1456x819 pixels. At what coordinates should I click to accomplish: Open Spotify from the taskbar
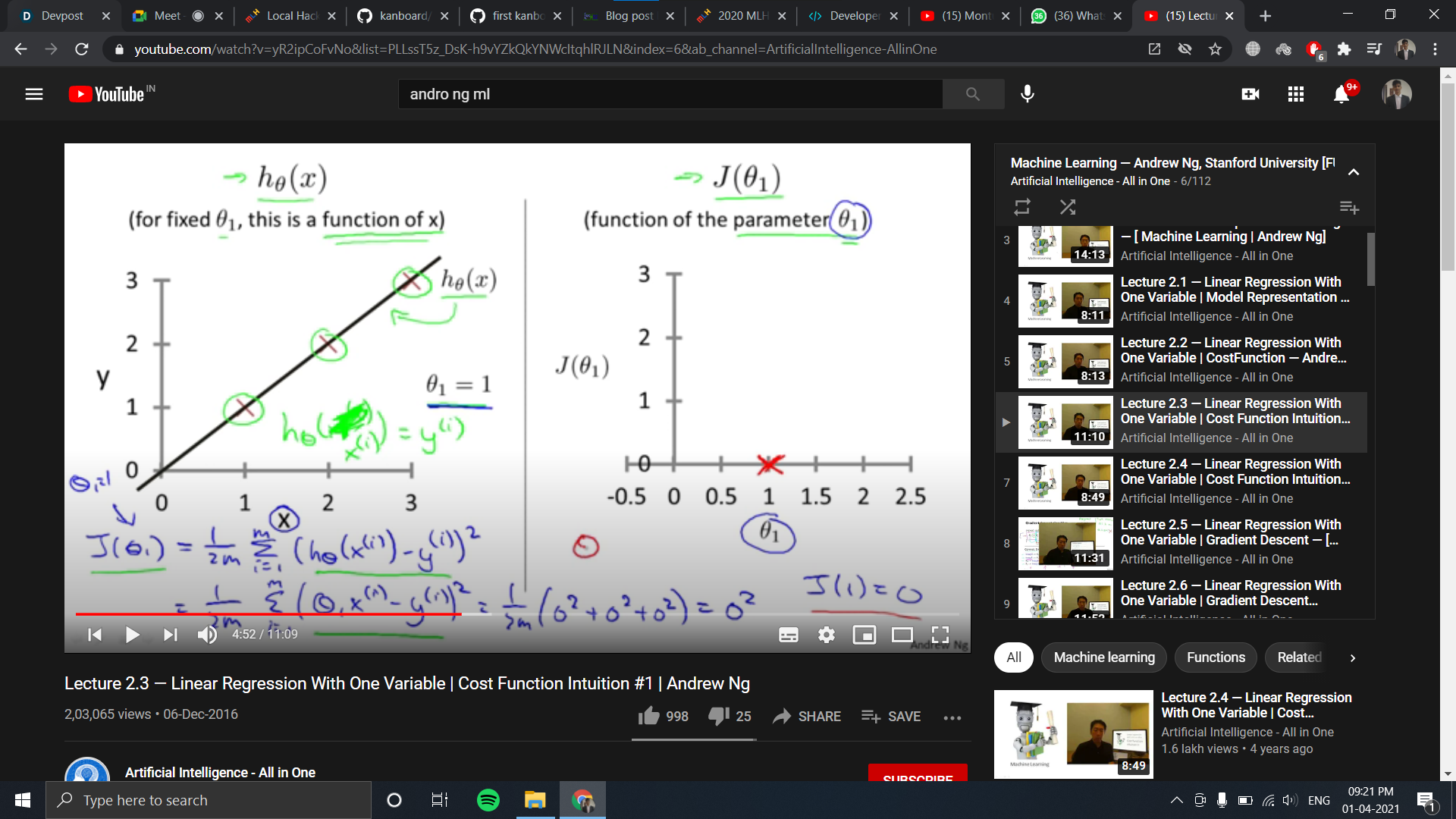[488, 800]
